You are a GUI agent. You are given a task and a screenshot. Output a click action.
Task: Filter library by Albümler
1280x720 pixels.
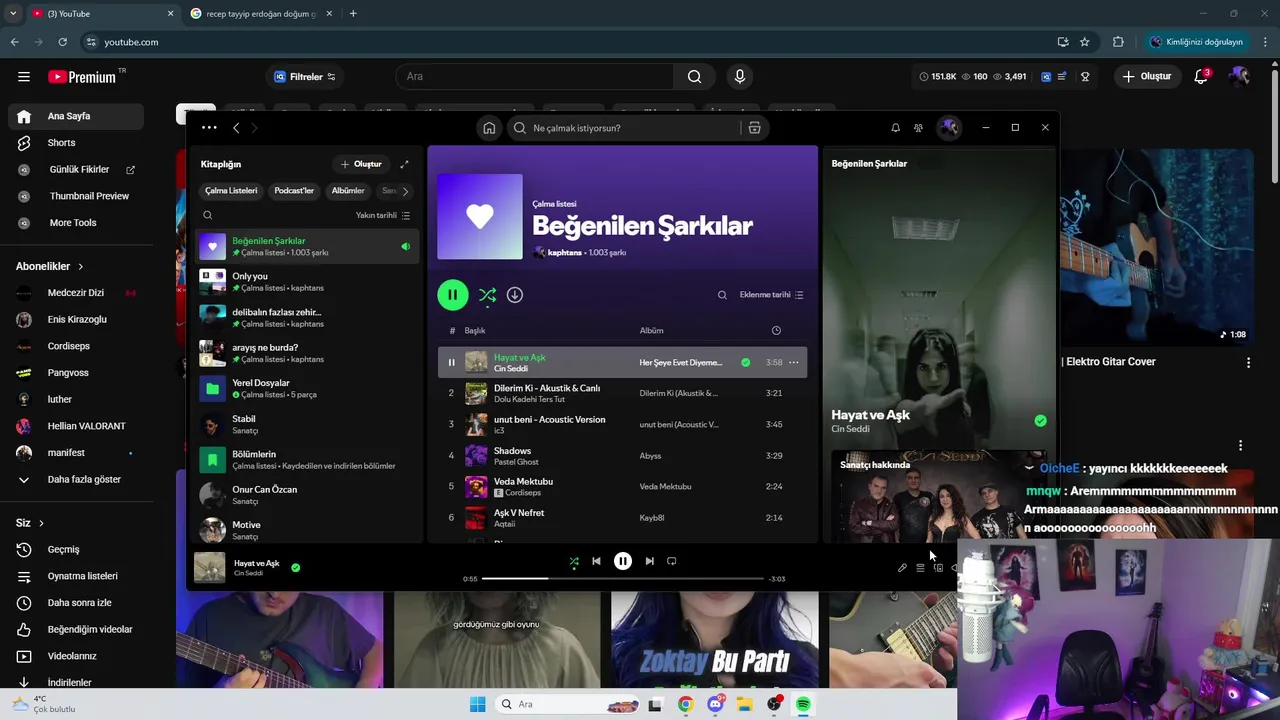tap(348, 191)
